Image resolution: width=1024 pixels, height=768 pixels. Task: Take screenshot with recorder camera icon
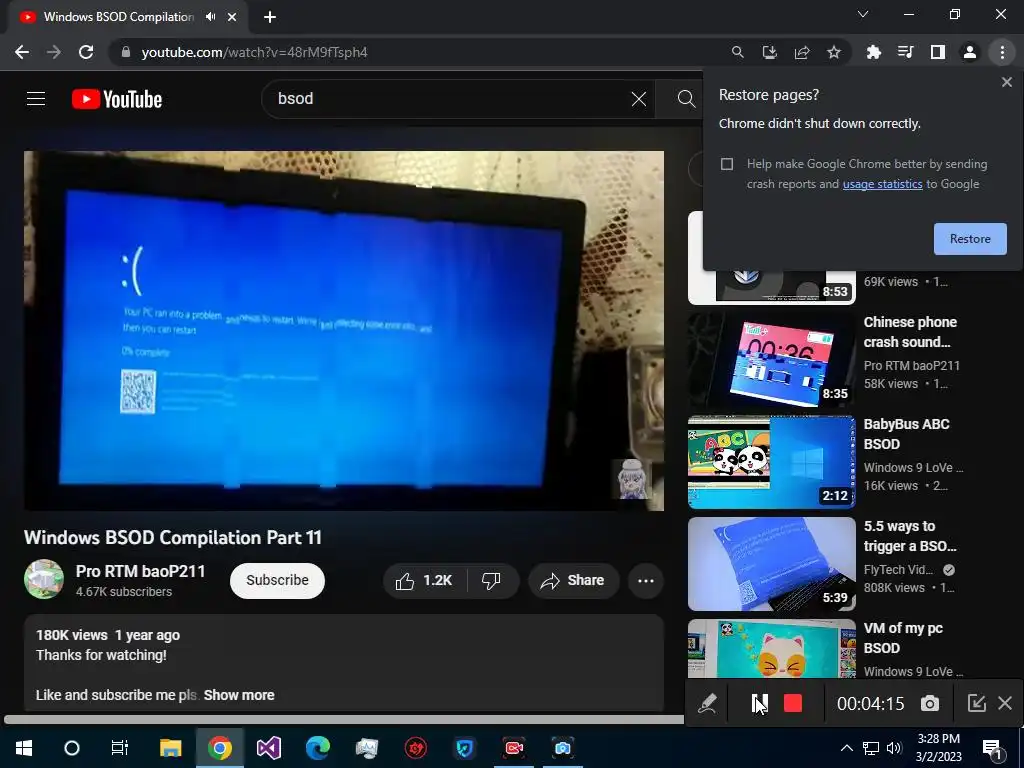click(x=929, y=703)
